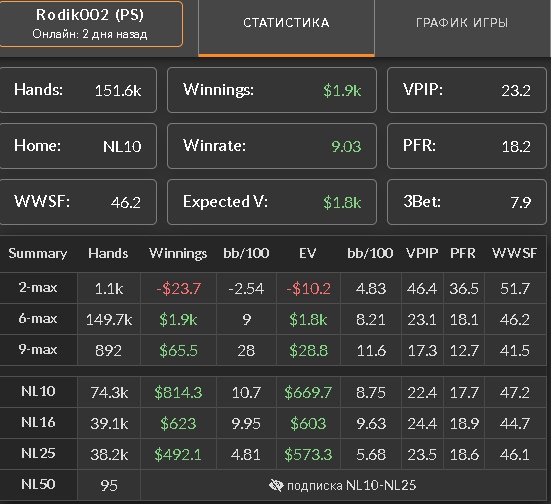Select the 6-max summary row
Image resolution: width=551 pixels, height=504 pixels.
pos(273,319)
